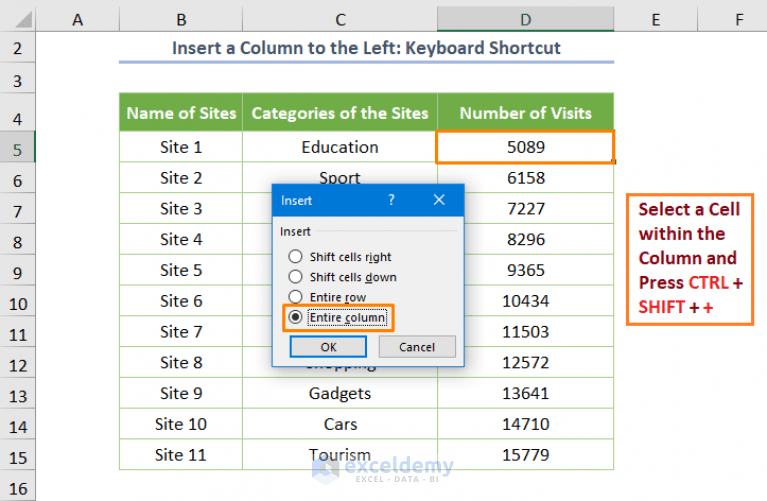767x501 pixels.
Task: Click the select-all corner triangle
Action: (x=23, y=20)
